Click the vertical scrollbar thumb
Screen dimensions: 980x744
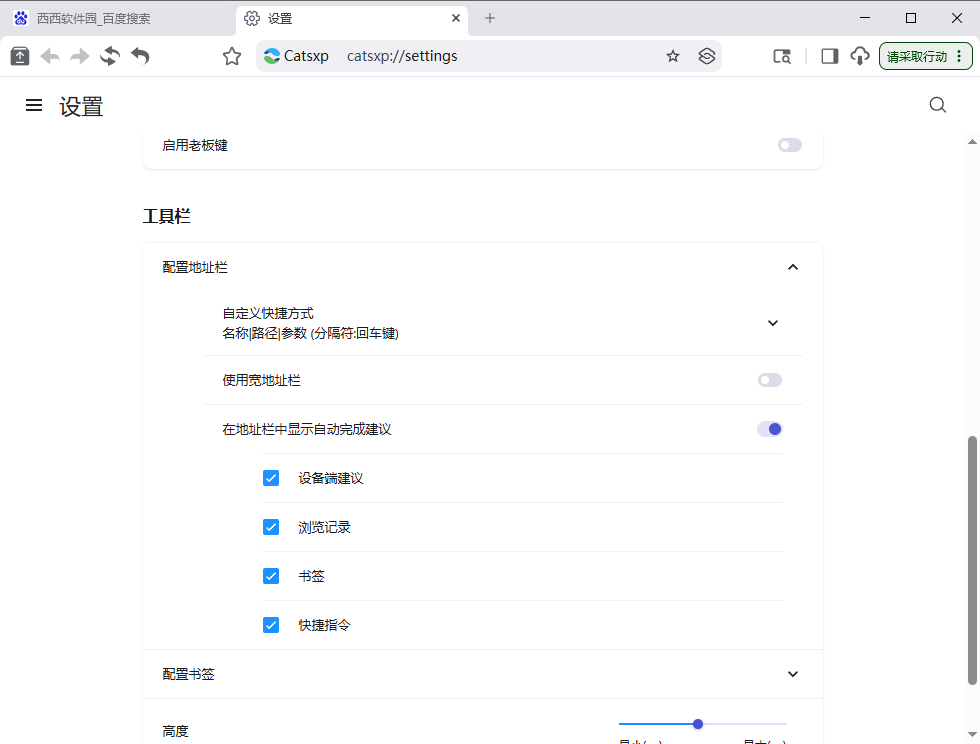[972, 560]
